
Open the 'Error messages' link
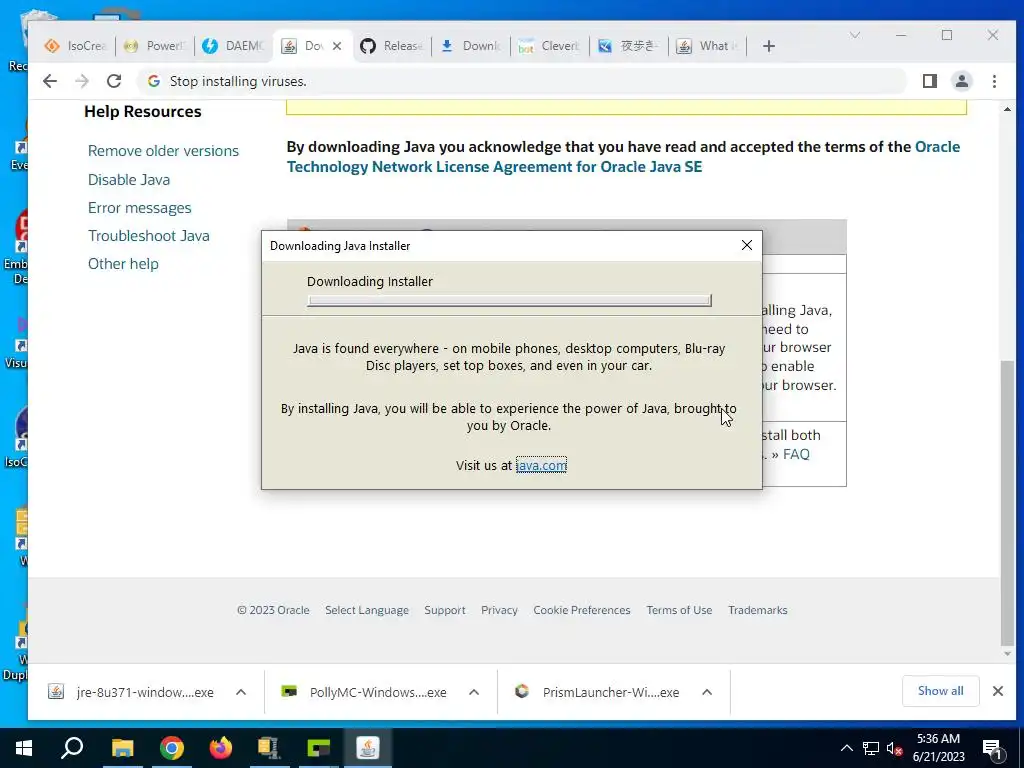(x=140, y=208)
